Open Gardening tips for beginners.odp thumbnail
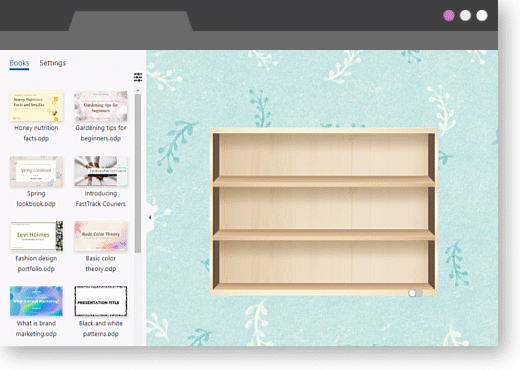Image resolution: width=520 pixels, height=370 pixels. tap(101, 106)
